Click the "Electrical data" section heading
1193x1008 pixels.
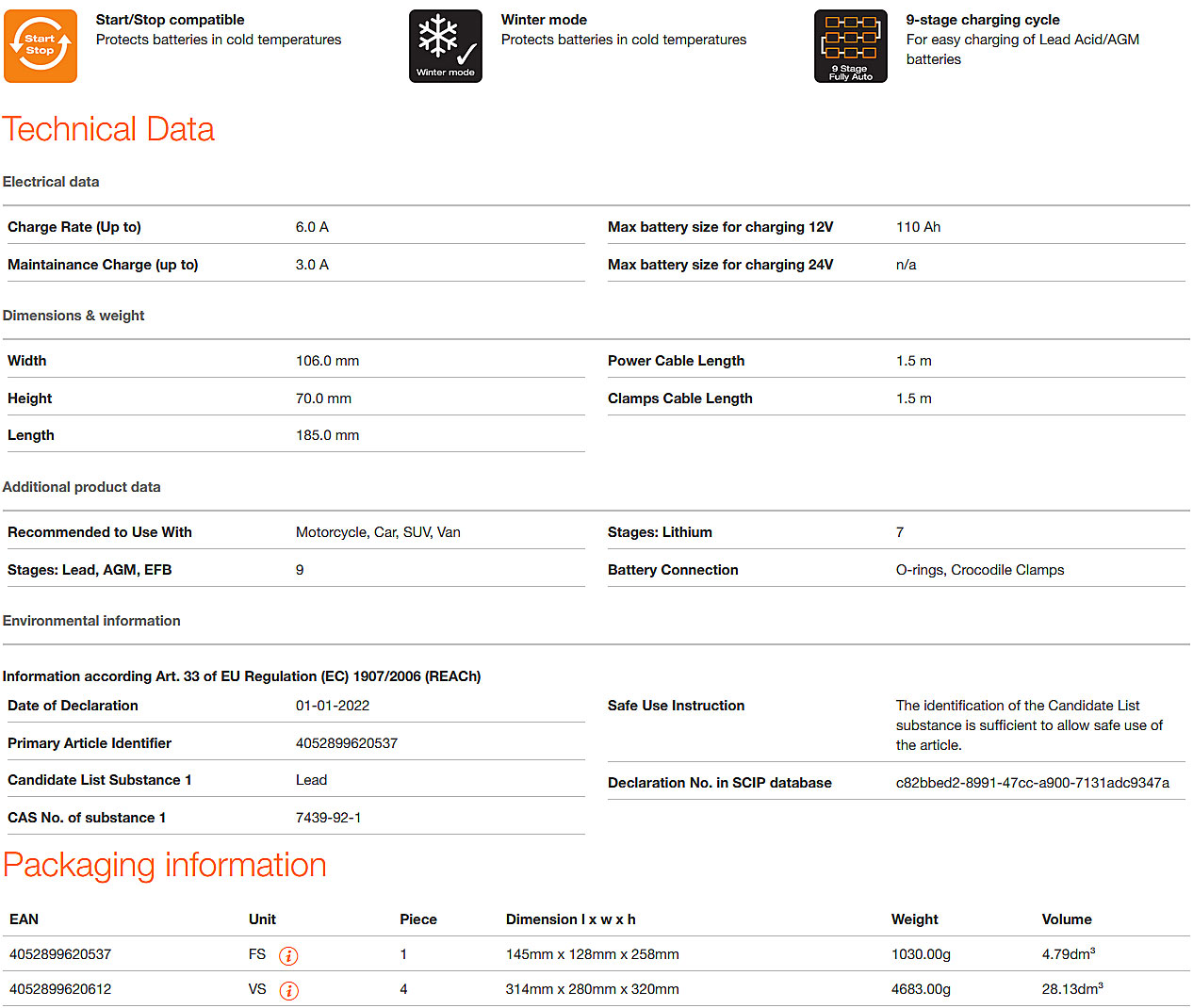click(x=51, y=182)
